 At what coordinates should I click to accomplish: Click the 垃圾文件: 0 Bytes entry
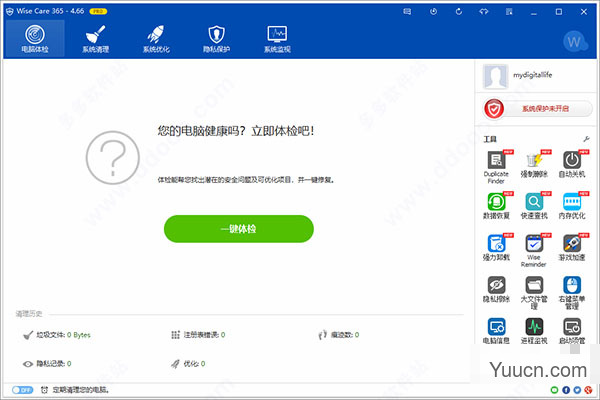click(57, 335)
